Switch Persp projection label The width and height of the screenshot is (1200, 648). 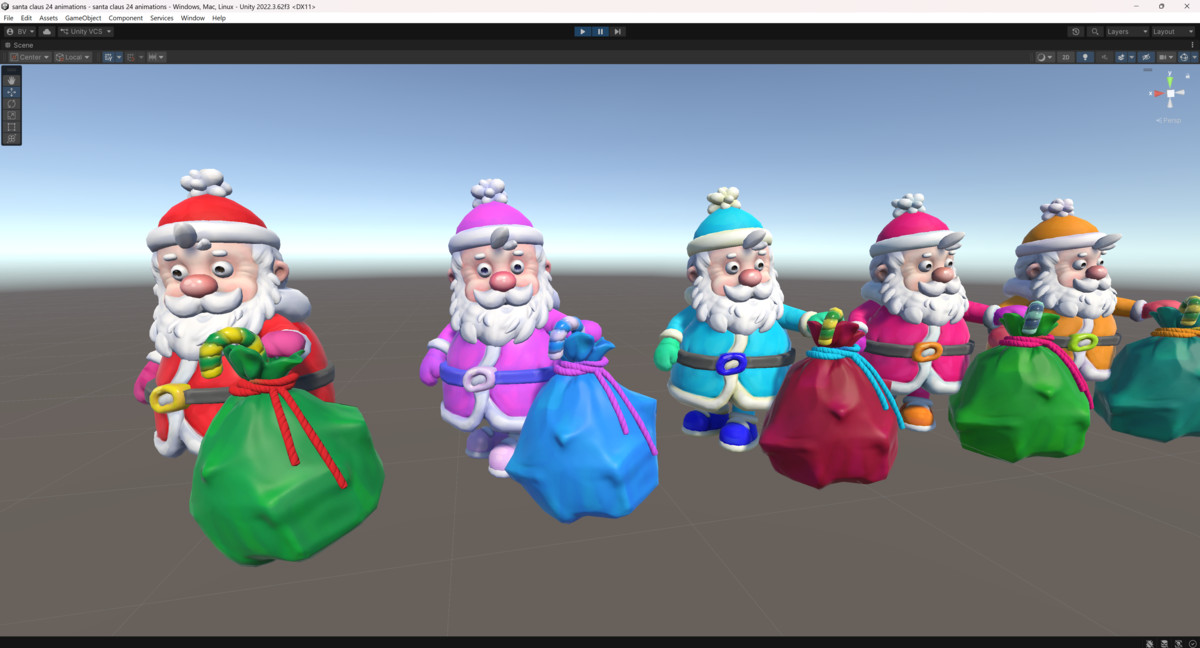click(1168, 120)
